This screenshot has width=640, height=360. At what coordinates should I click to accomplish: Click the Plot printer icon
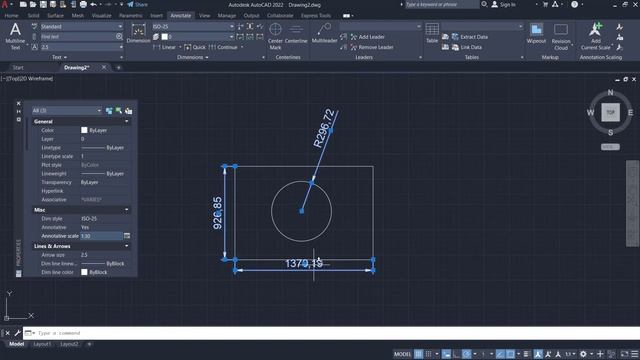pyautogui.click(x=83, y=4)
